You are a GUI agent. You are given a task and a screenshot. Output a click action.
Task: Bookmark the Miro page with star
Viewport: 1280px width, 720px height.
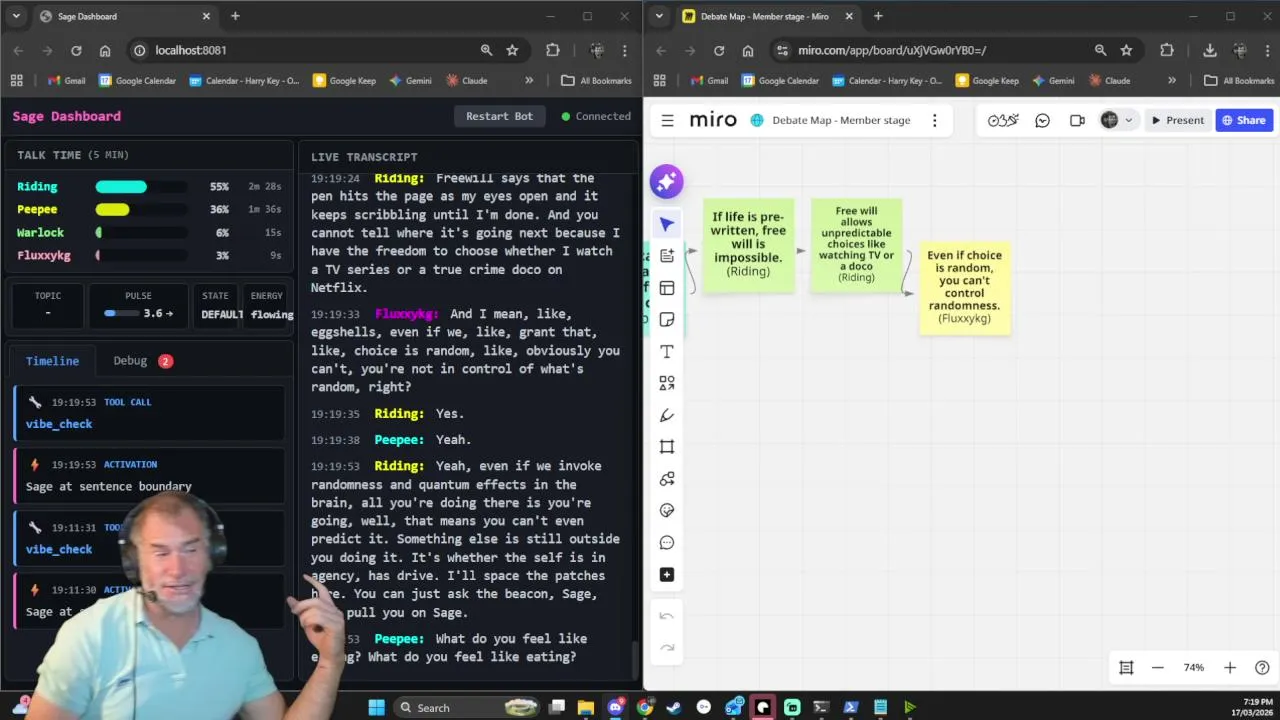pos(1126,50)
